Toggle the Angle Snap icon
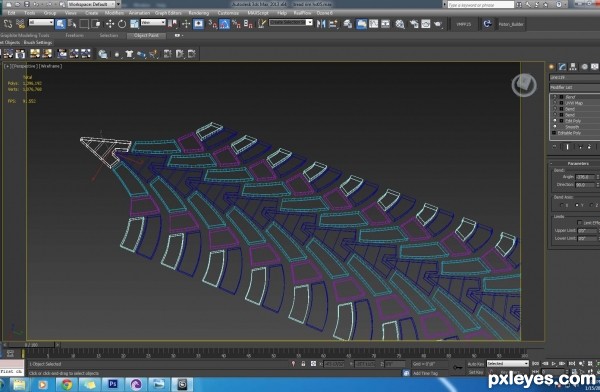This screenshot has width=600, height=392. pos(225,24)
